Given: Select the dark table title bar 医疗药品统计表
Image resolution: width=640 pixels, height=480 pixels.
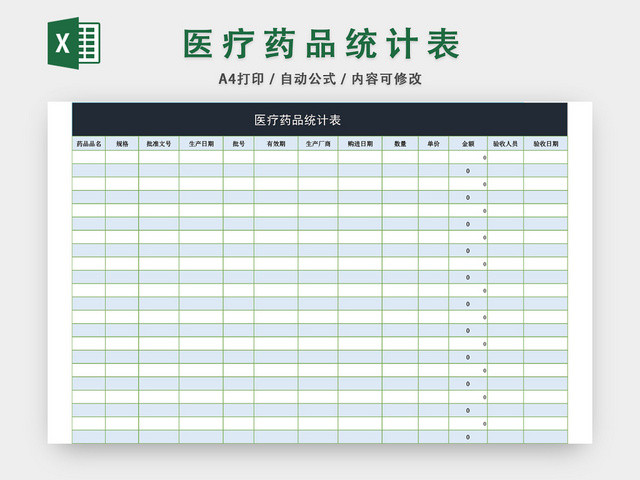Looking at the screenshot, I should 320,120.
